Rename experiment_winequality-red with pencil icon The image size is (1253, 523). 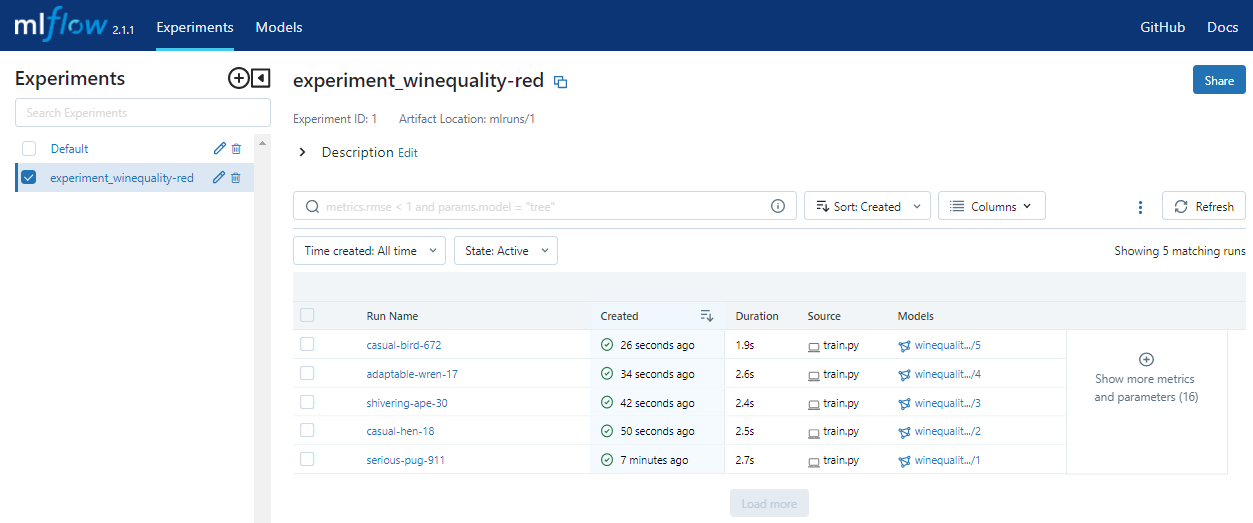click(x=220, y=178)
